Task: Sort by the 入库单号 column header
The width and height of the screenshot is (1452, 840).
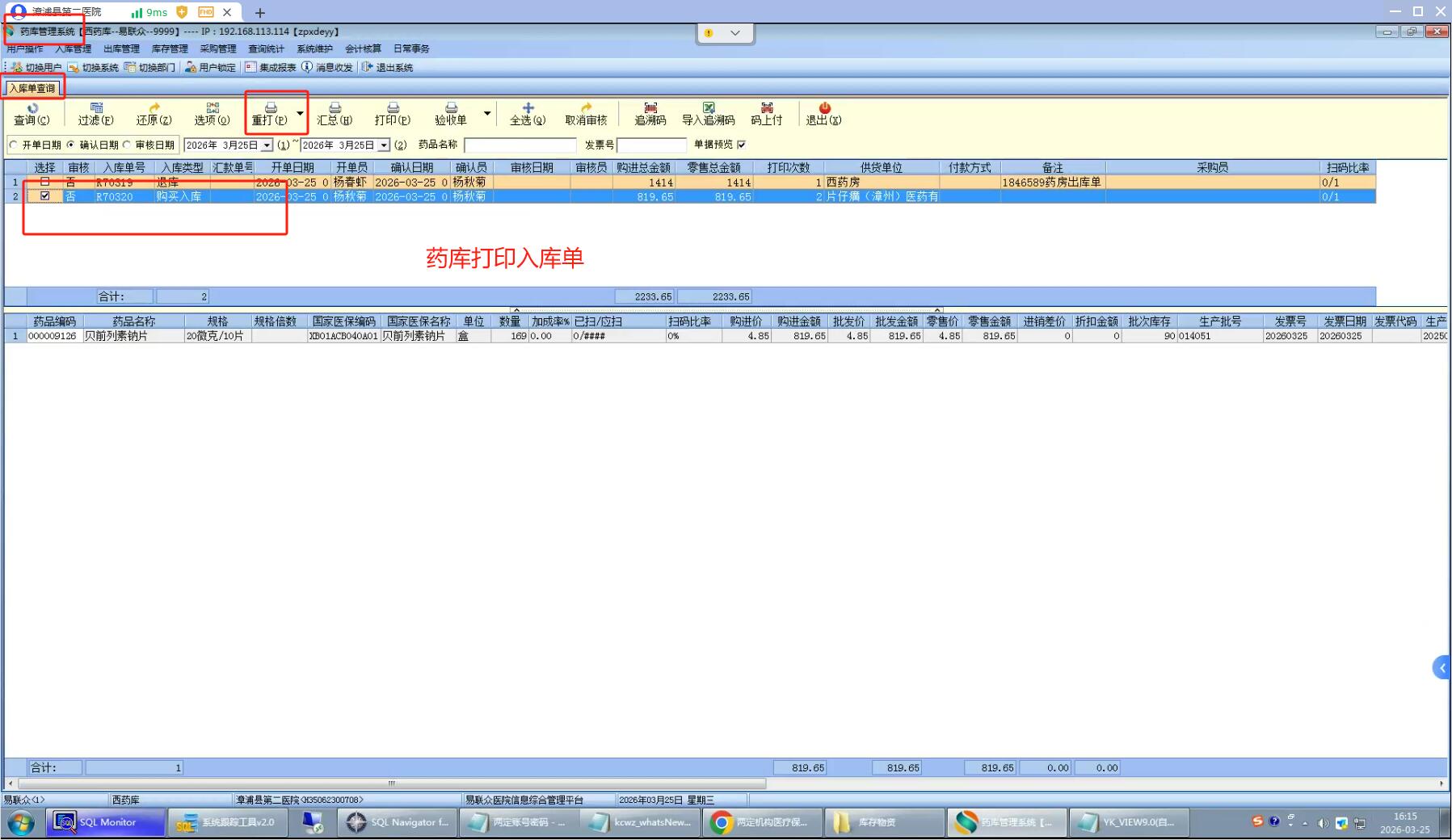Action: (124, 167)
